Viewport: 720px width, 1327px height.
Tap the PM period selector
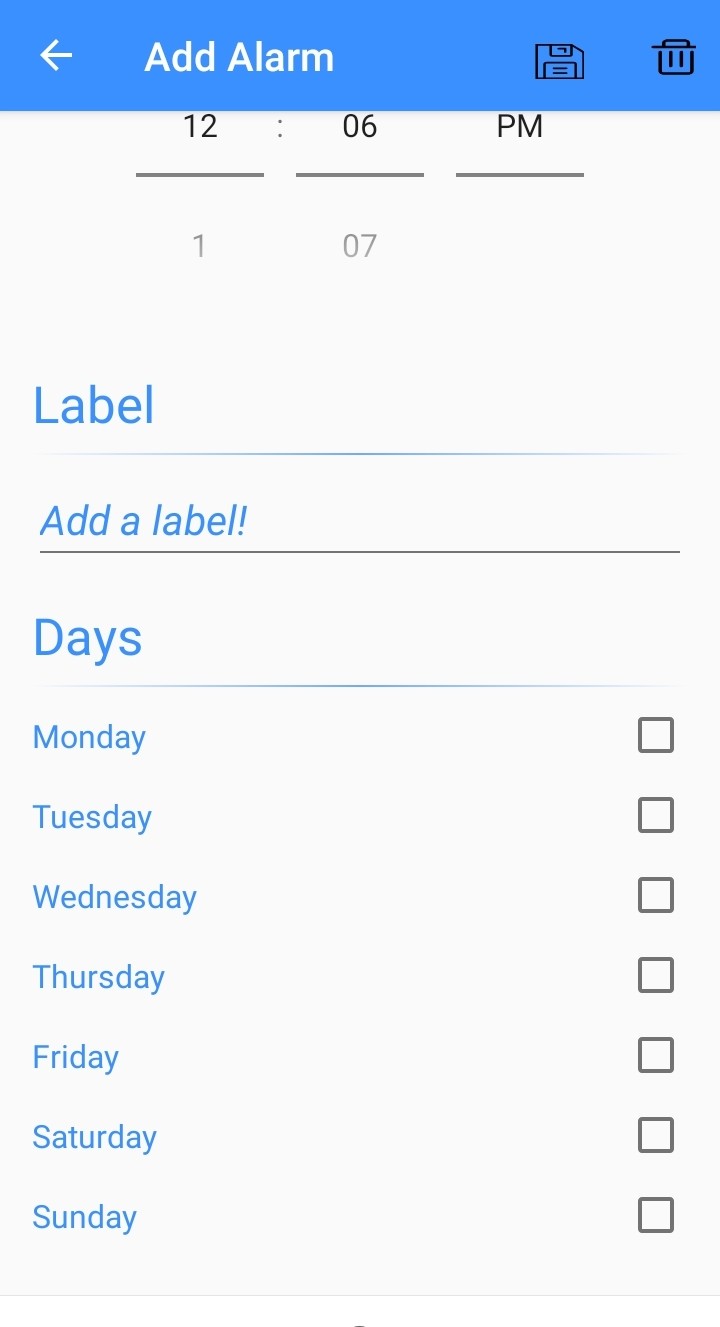(x=520, y=127)
